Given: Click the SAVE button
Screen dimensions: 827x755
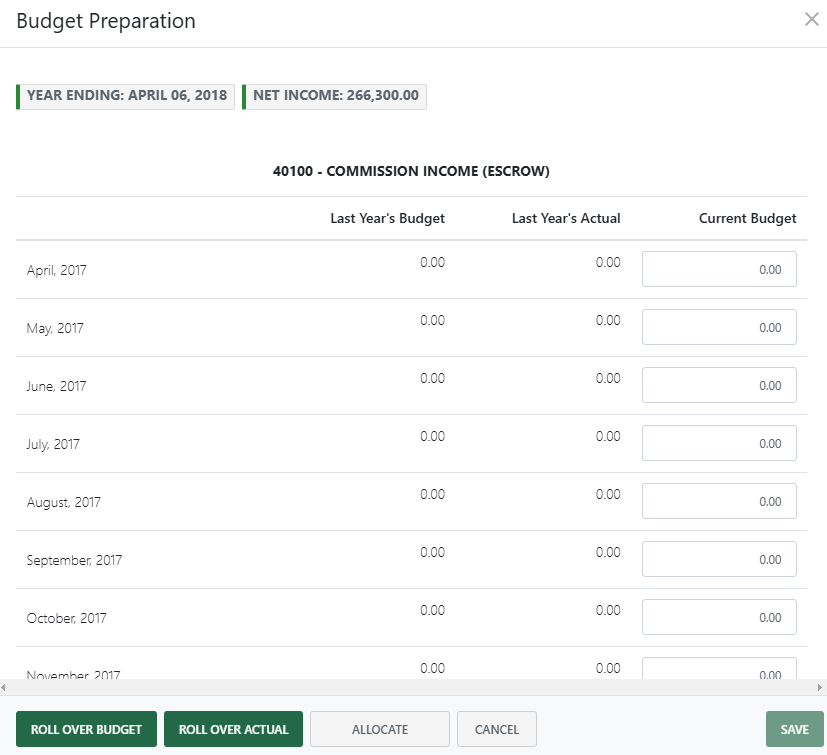Looking at the screenshot, I should 794,729.
